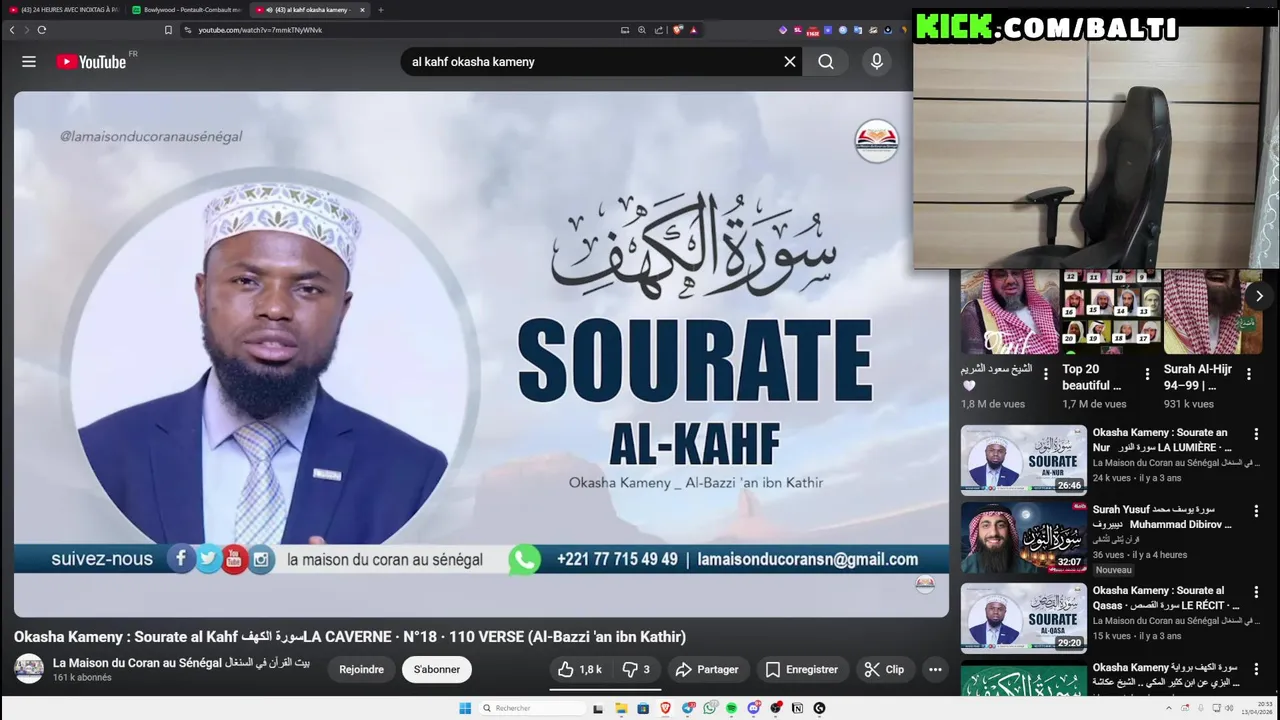1280x720 pixels.
Task: Open Notion from the taskbar
Action: (797, 708)
